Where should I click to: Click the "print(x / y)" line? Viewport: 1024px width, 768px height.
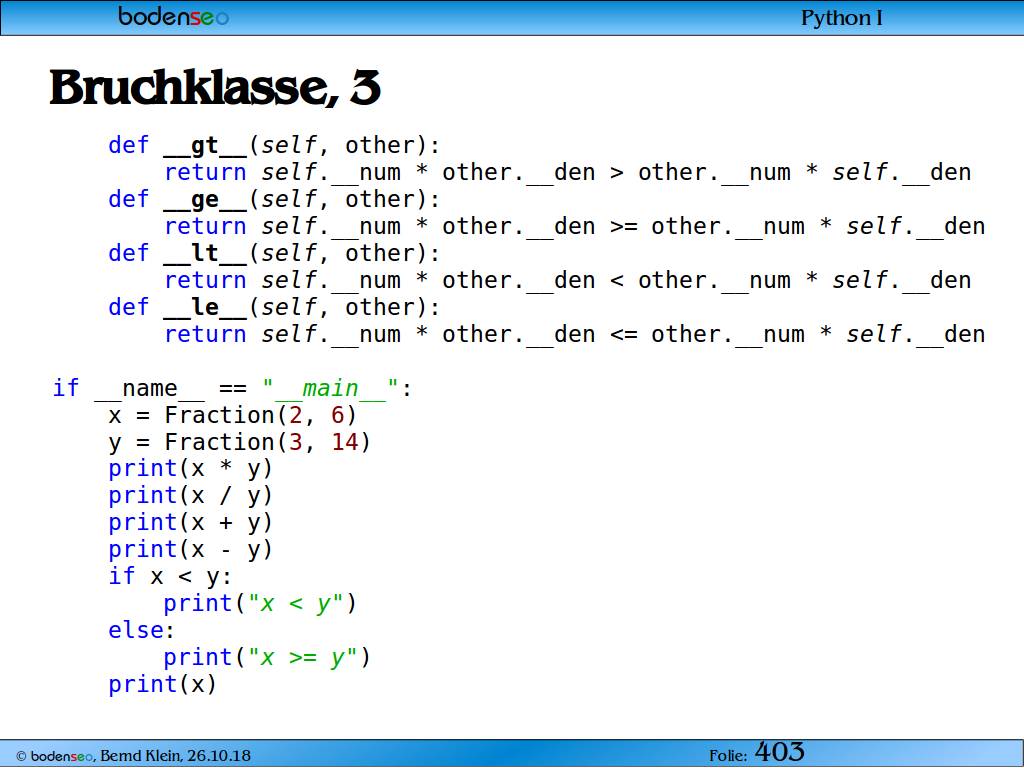tap(190, 496)
